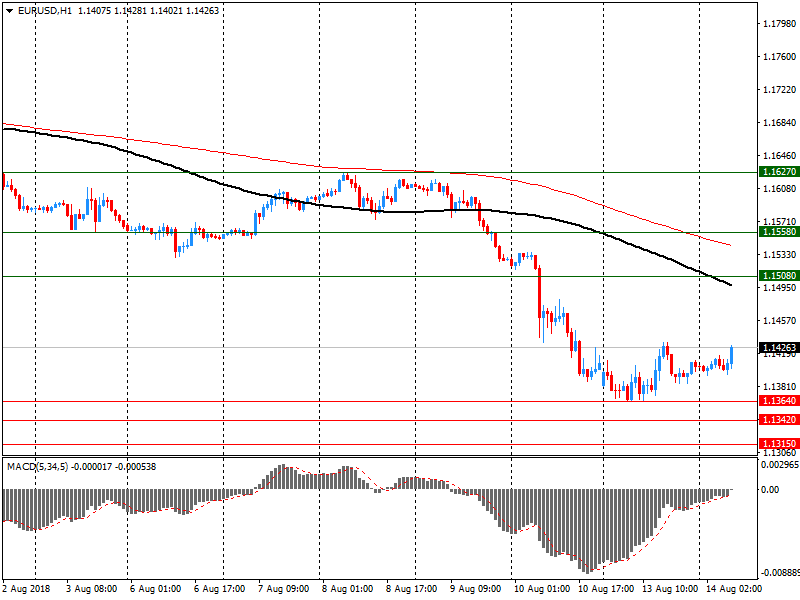Select the 1.16270 green price level label
Screen dimensions: 800x600
[779, 171]
